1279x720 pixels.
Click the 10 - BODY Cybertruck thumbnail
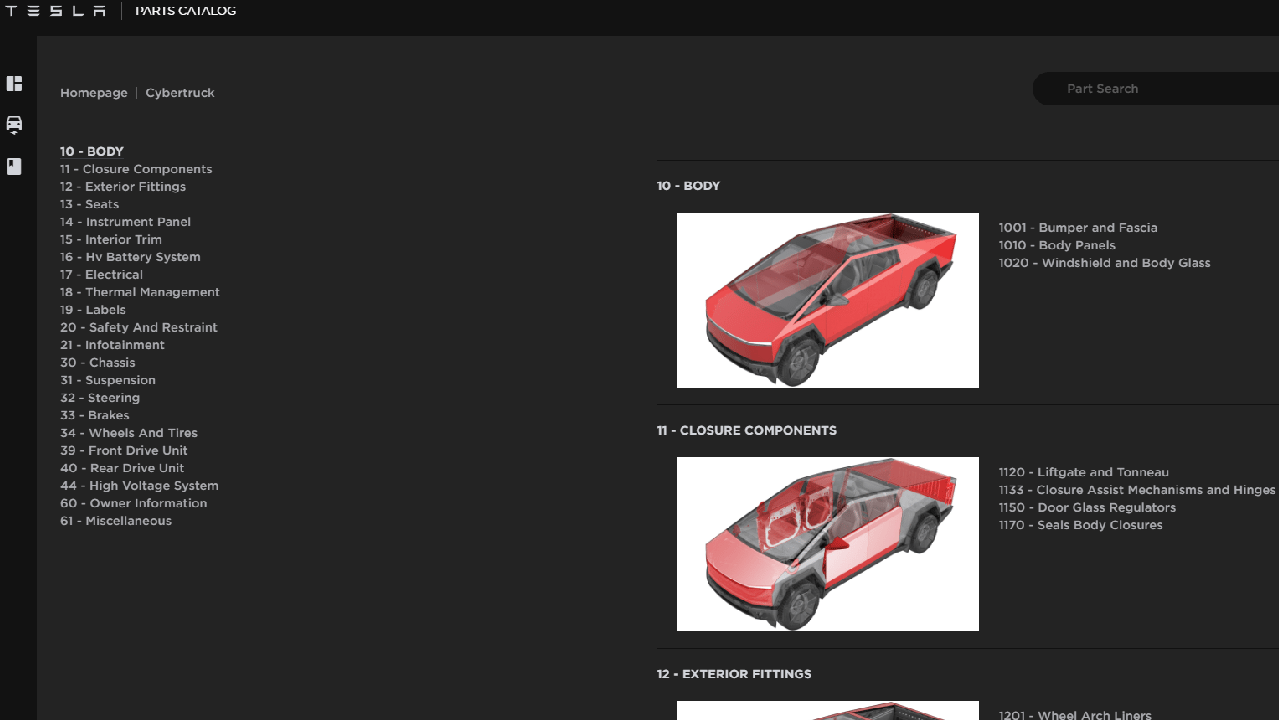point(828,300)
